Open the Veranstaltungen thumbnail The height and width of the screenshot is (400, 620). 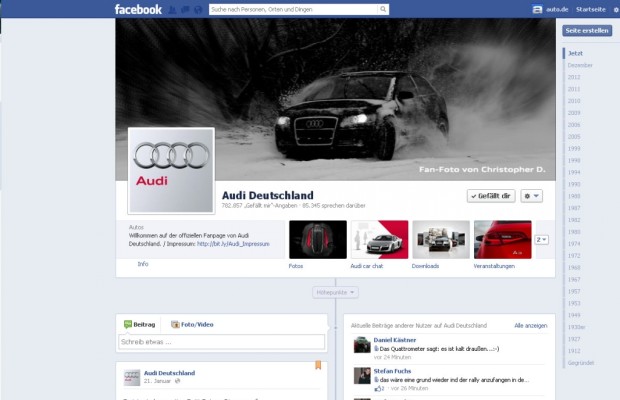click(503, 240)
